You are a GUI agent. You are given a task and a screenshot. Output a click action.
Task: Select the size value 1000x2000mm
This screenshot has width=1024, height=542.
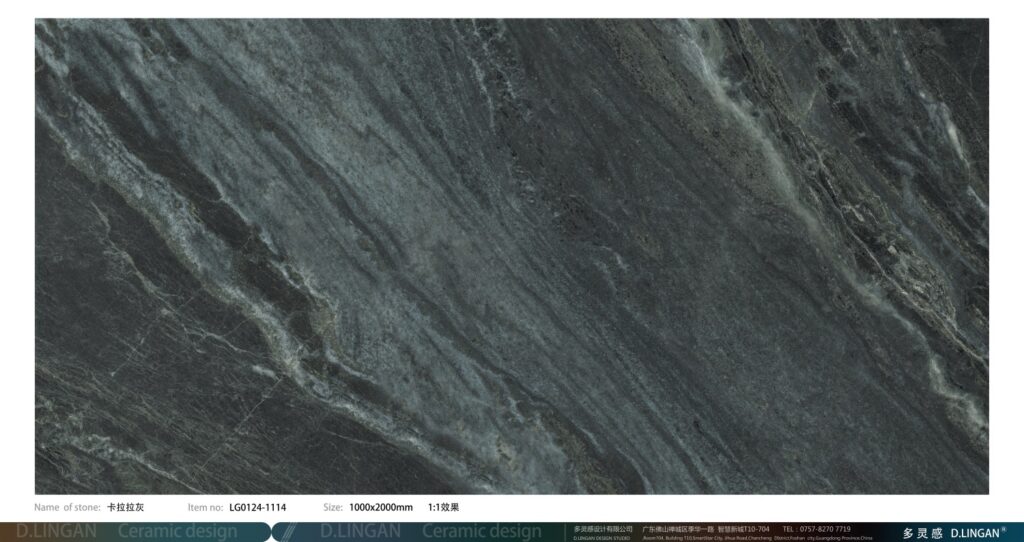point(381,508)
